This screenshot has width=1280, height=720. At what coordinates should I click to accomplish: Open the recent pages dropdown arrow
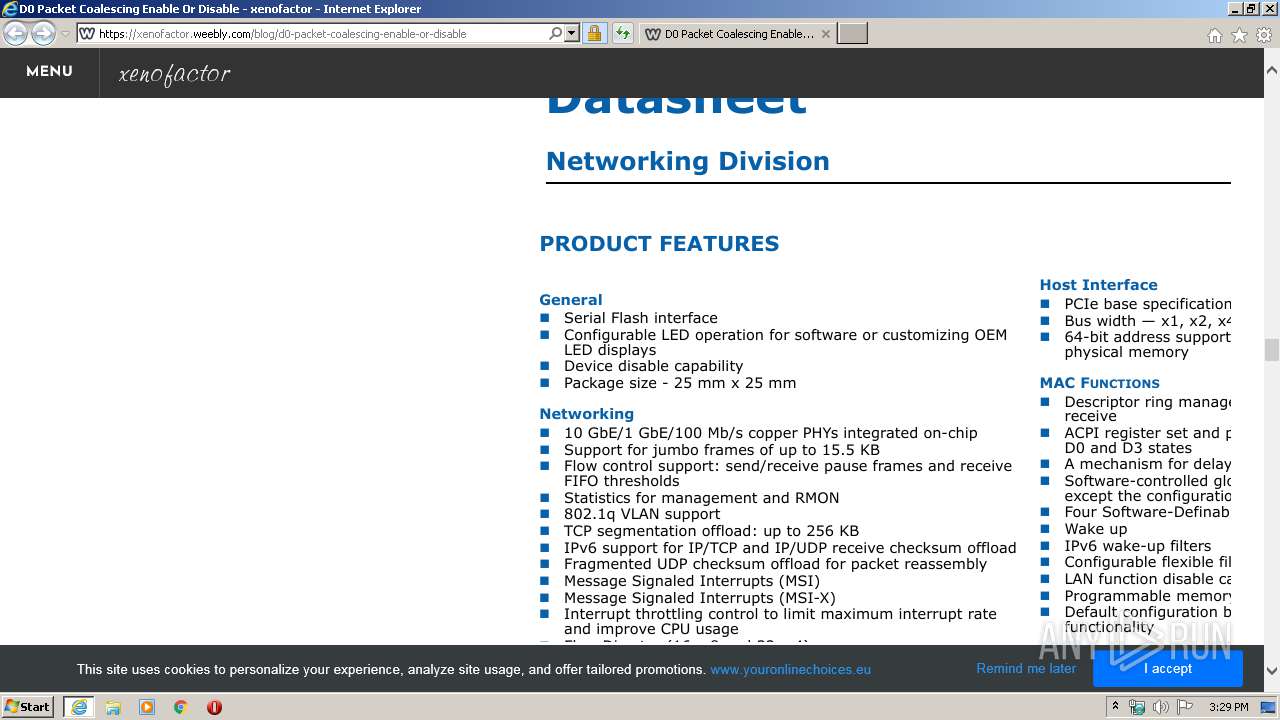pos(65,34)
